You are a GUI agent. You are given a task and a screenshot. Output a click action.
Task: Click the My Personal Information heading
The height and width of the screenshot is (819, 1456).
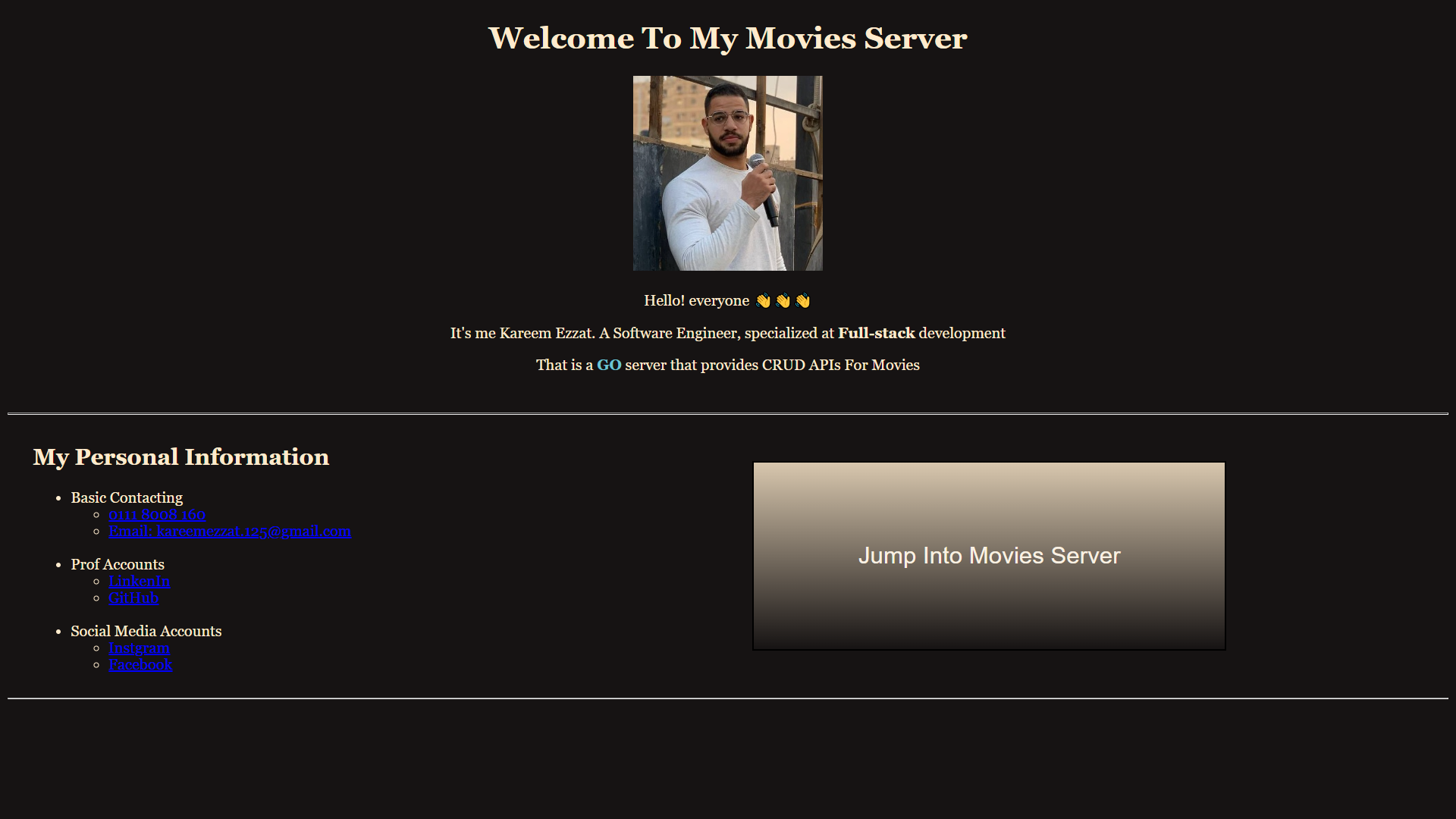180,457
